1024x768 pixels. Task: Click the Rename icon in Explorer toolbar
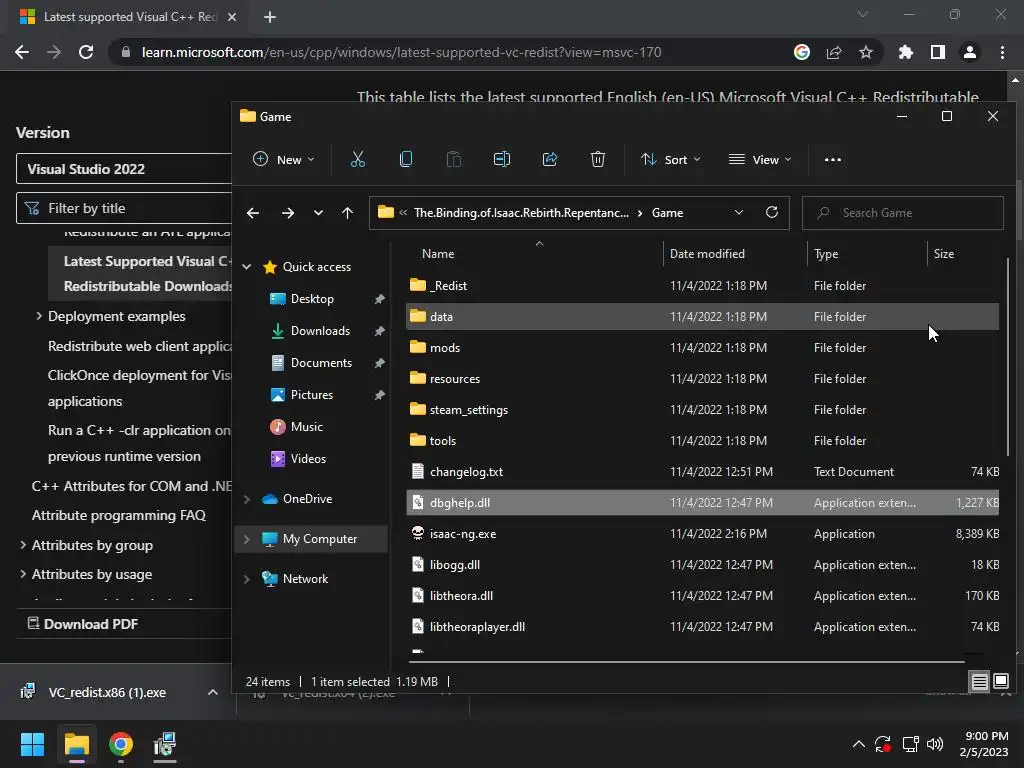tap(502, 159)
